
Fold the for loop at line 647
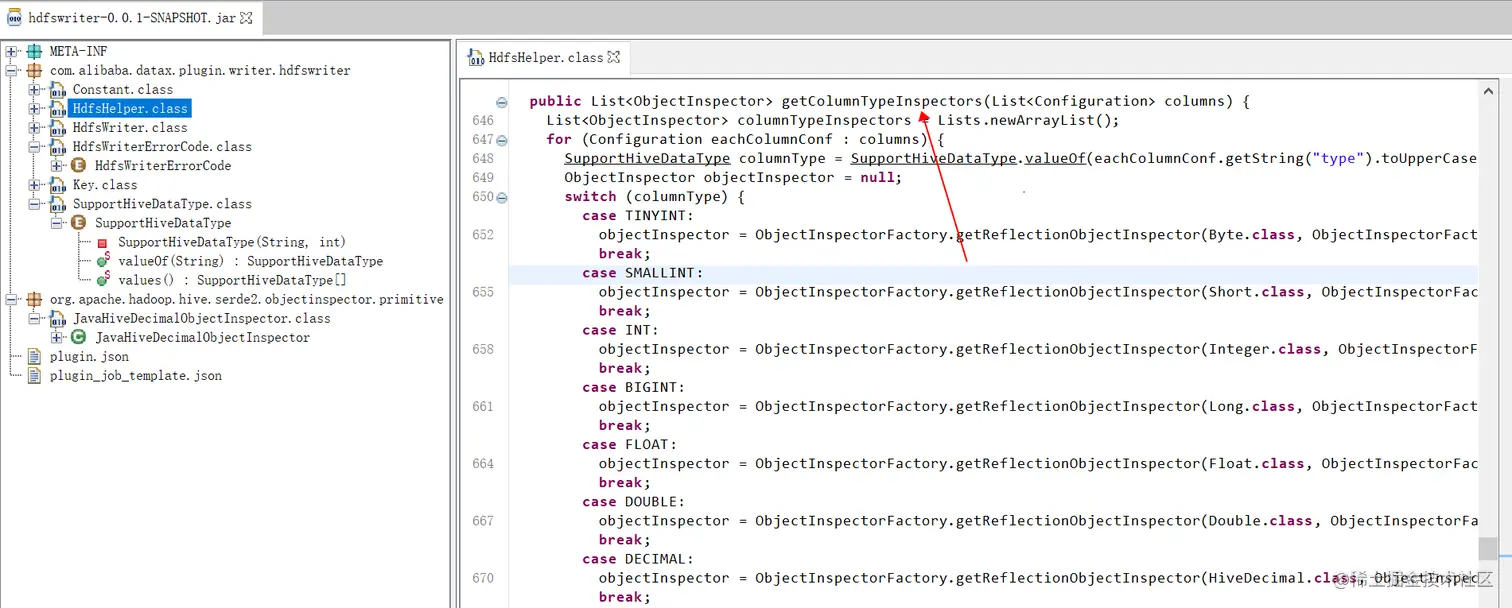(x=502, y=140)
